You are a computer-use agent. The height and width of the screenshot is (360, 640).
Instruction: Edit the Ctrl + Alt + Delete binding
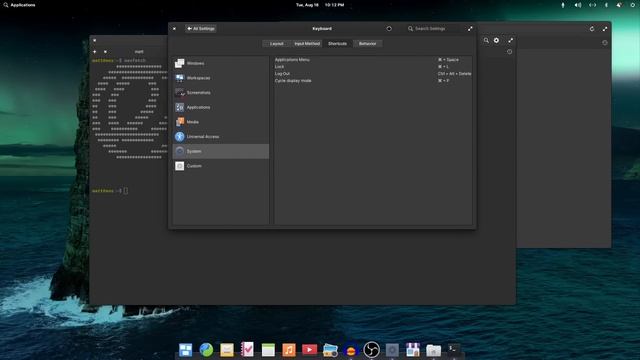click(x=454, y=74)
